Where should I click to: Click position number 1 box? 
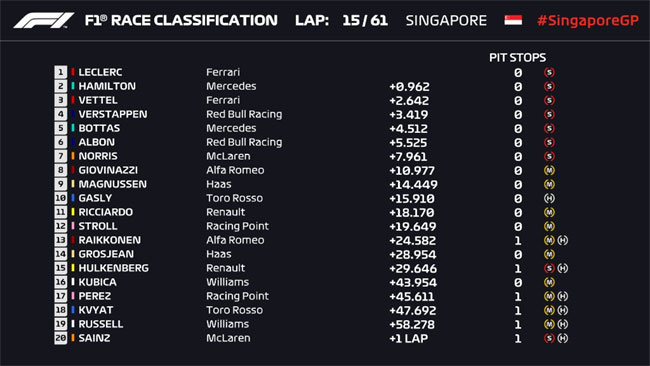coord(61,72)
